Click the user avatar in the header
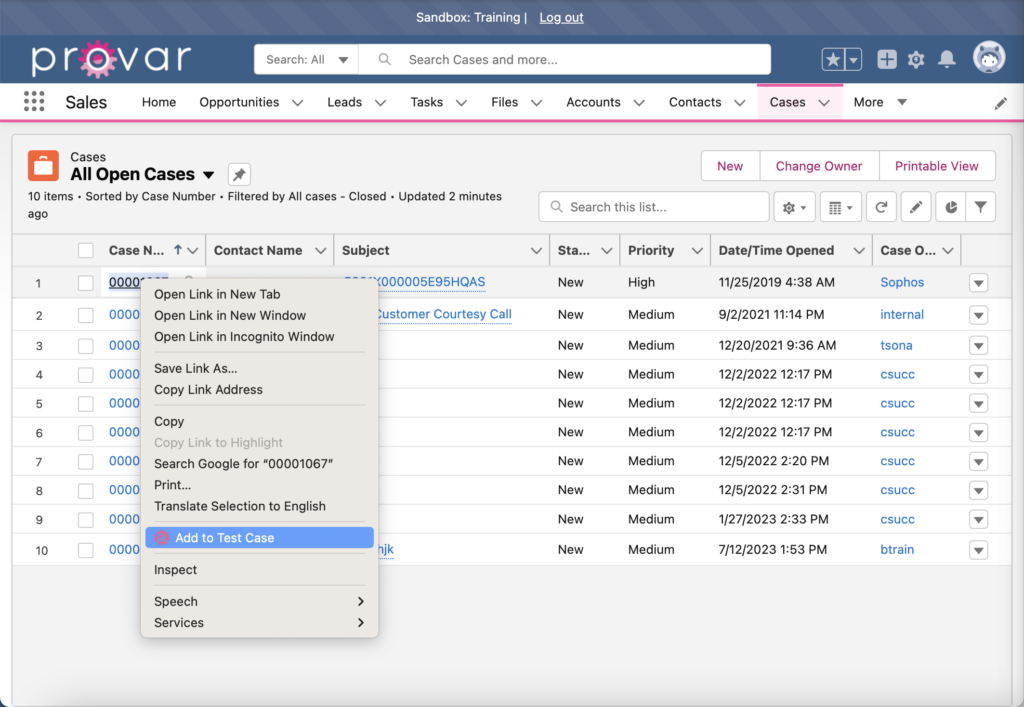The height and width of the screenshot is (707, 1024). 989,58
